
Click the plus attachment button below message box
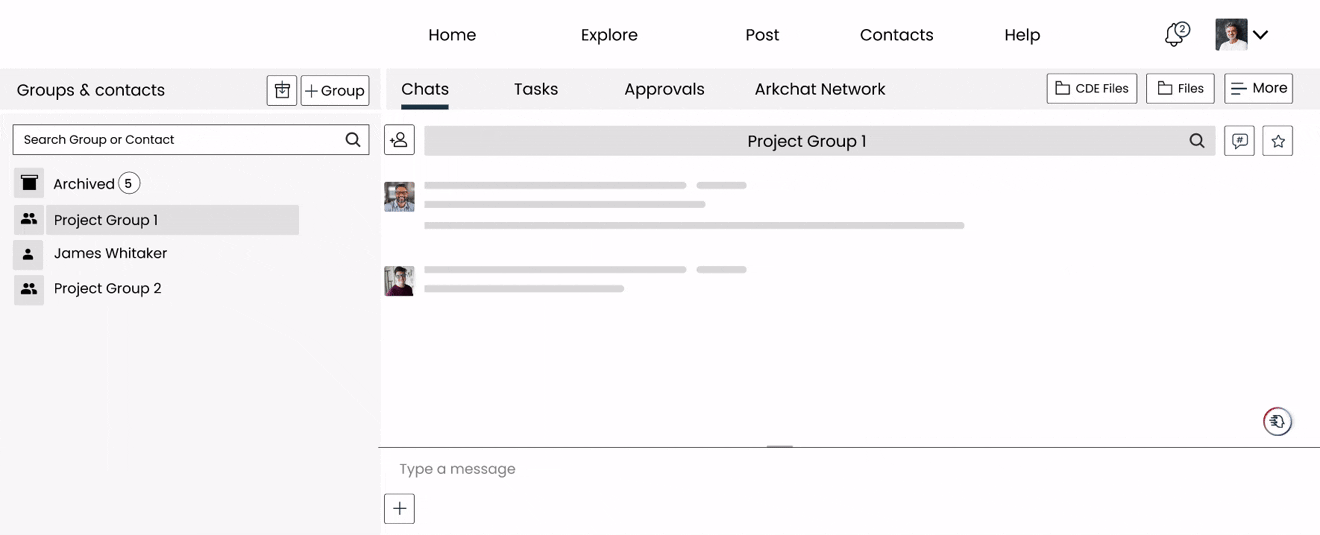pos(399,508)
